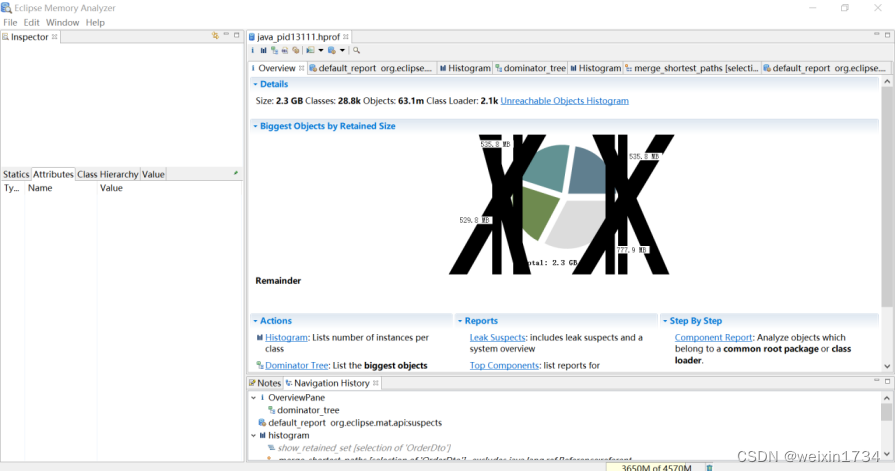Maximize the Navigation History panel
Screen dimensions: 896x472
pos(887,381)
